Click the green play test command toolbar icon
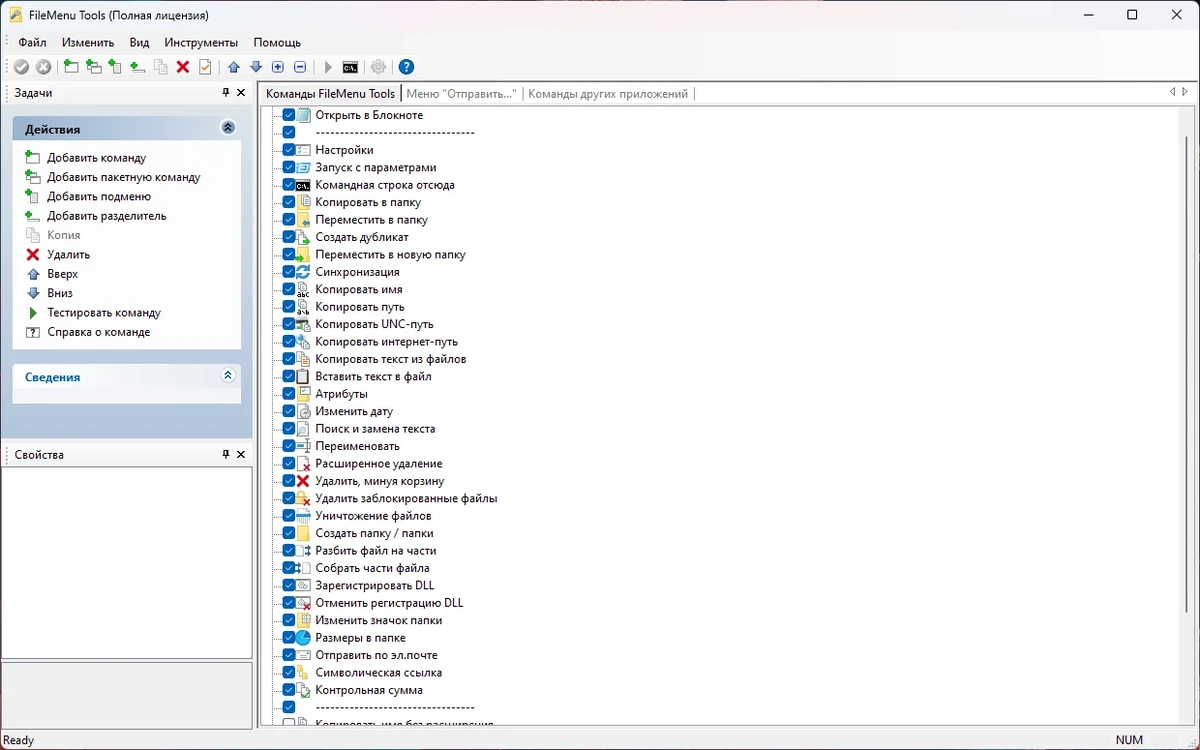The width and height of the screenshot is (1200, 750). coord(328,67)
